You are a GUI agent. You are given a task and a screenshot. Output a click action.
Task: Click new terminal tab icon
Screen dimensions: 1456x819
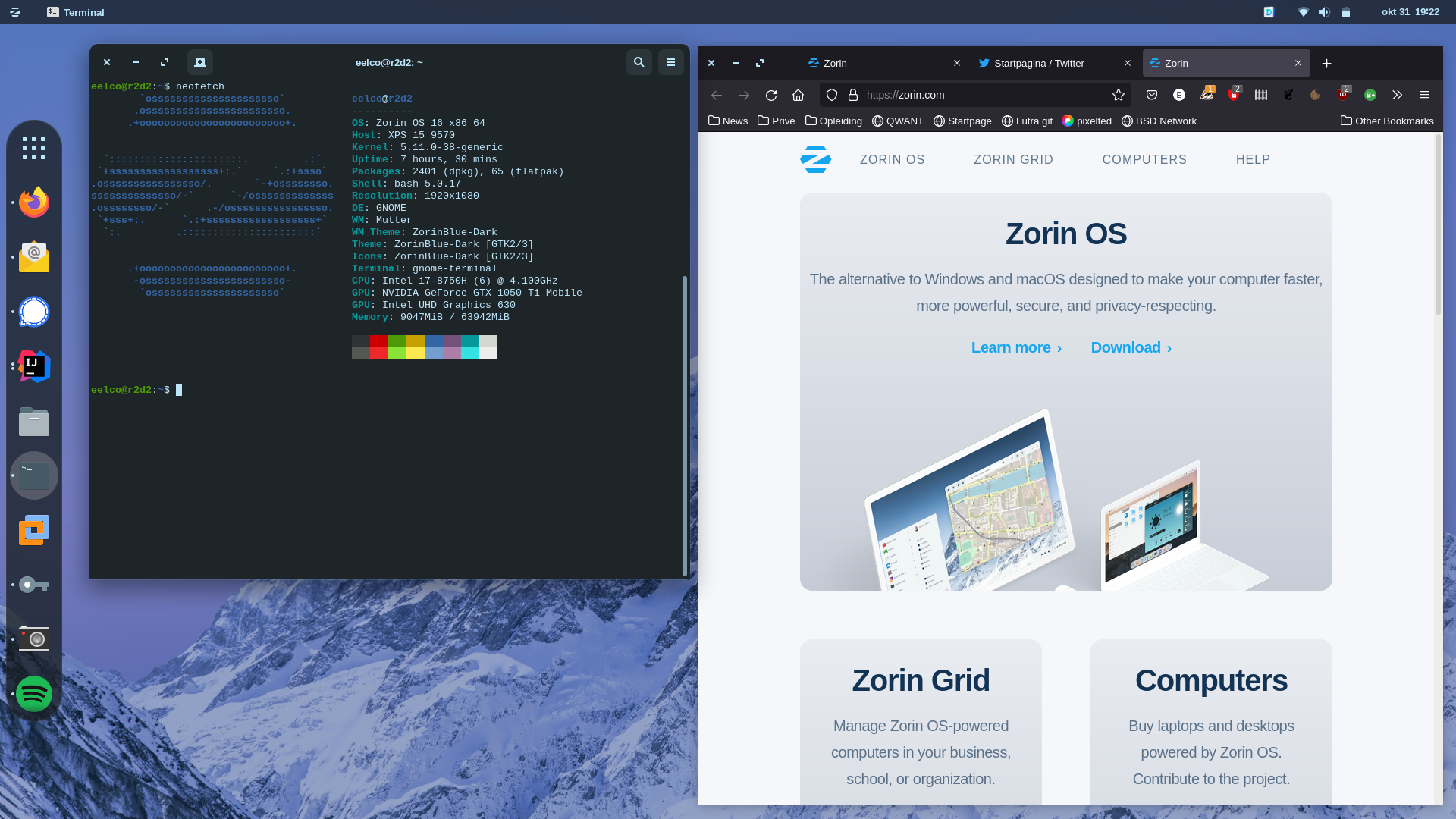(x=200, y=62)
